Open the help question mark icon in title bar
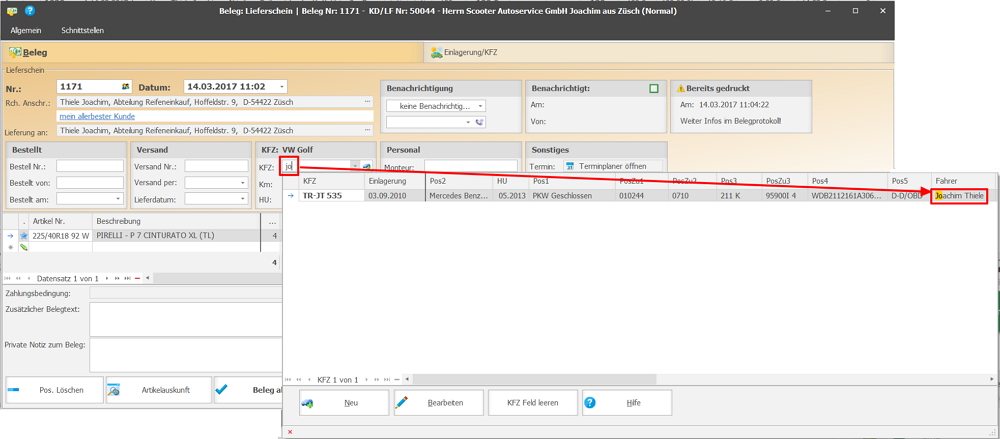The image size is (1000, 439). point(30,11)
